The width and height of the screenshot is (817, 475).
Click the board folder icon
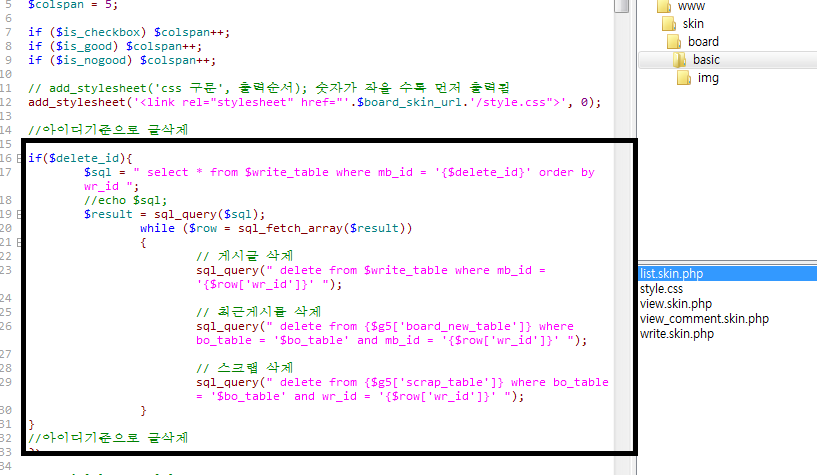pos(674,41)
